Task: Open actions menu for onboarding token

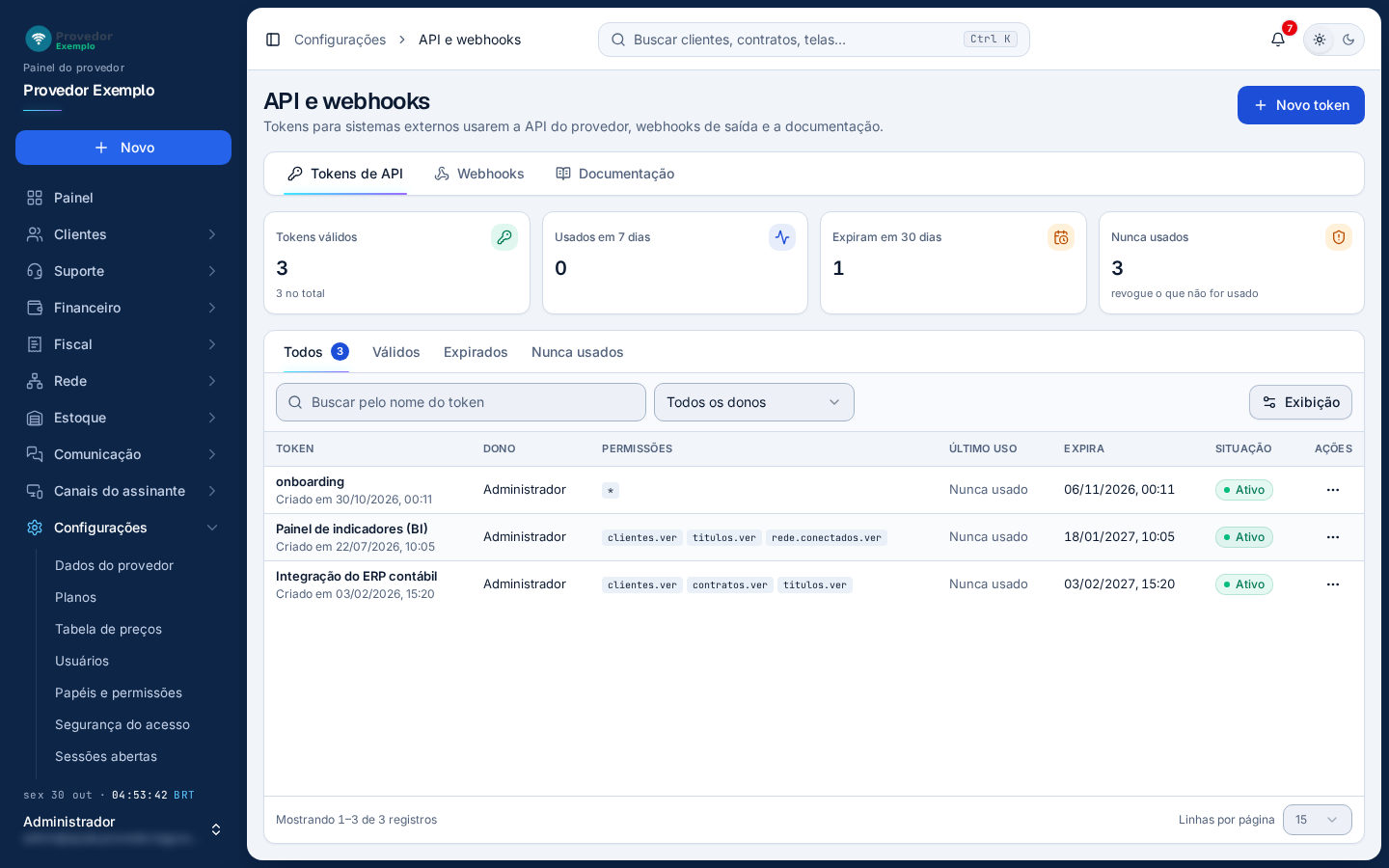Action: (x=1333, y=490)
